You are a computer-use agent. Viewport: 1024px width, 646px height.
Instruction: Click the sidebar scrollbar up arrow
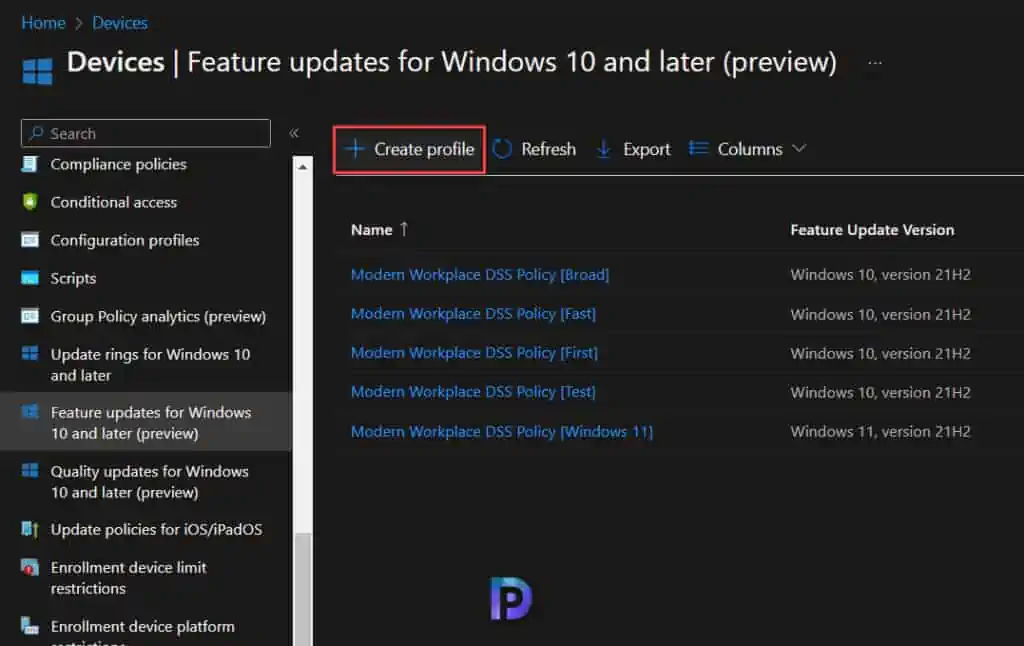(302, 167)
